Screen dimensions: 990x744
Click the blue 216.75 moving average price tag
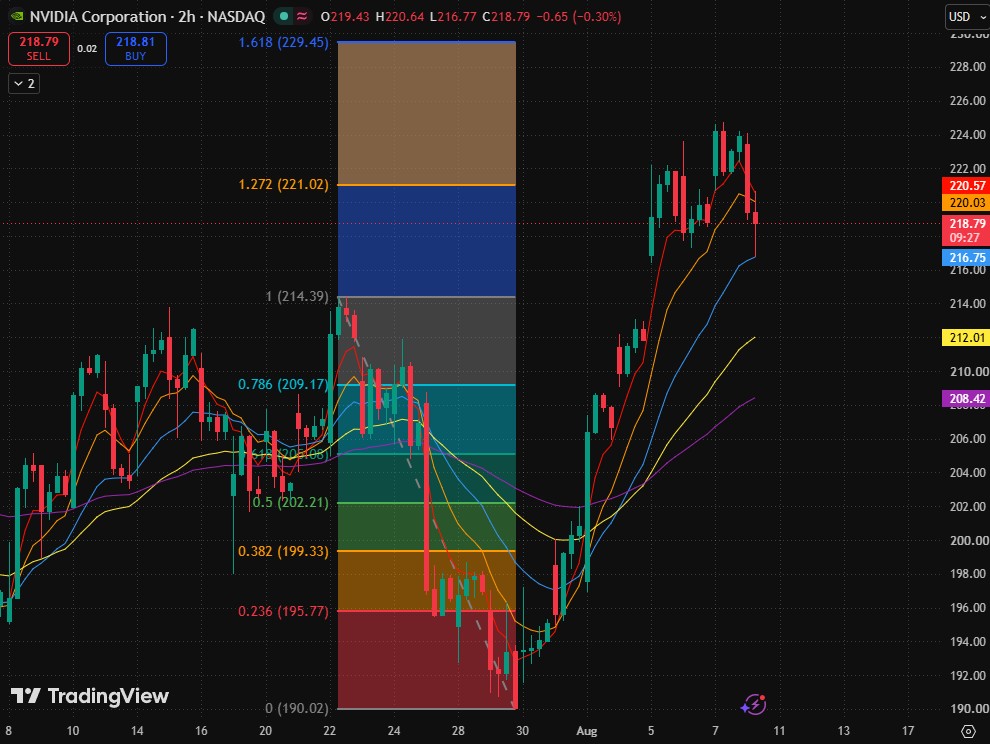point(966,258)
